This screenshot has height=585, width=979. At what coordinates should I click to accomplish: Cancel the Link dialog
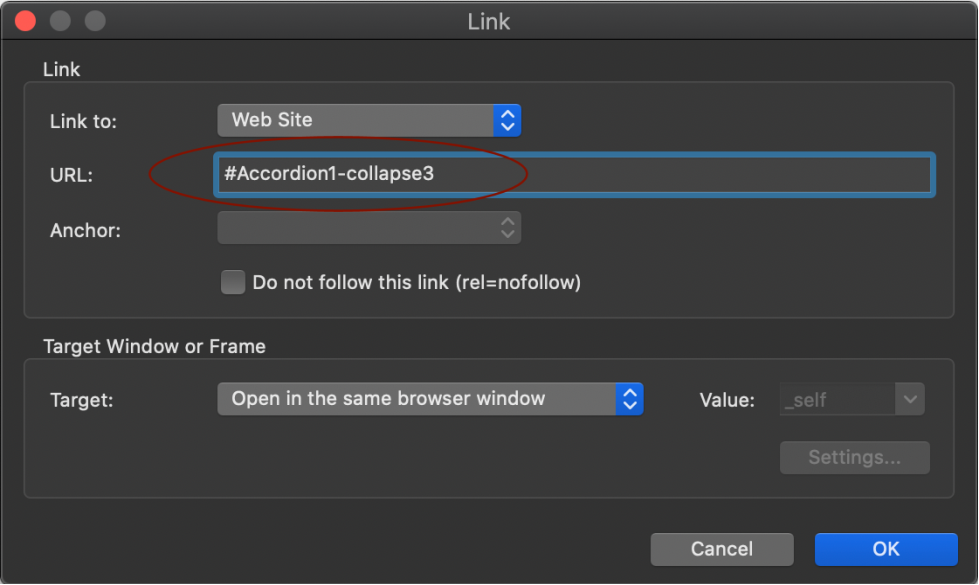[x=722, y=549]
